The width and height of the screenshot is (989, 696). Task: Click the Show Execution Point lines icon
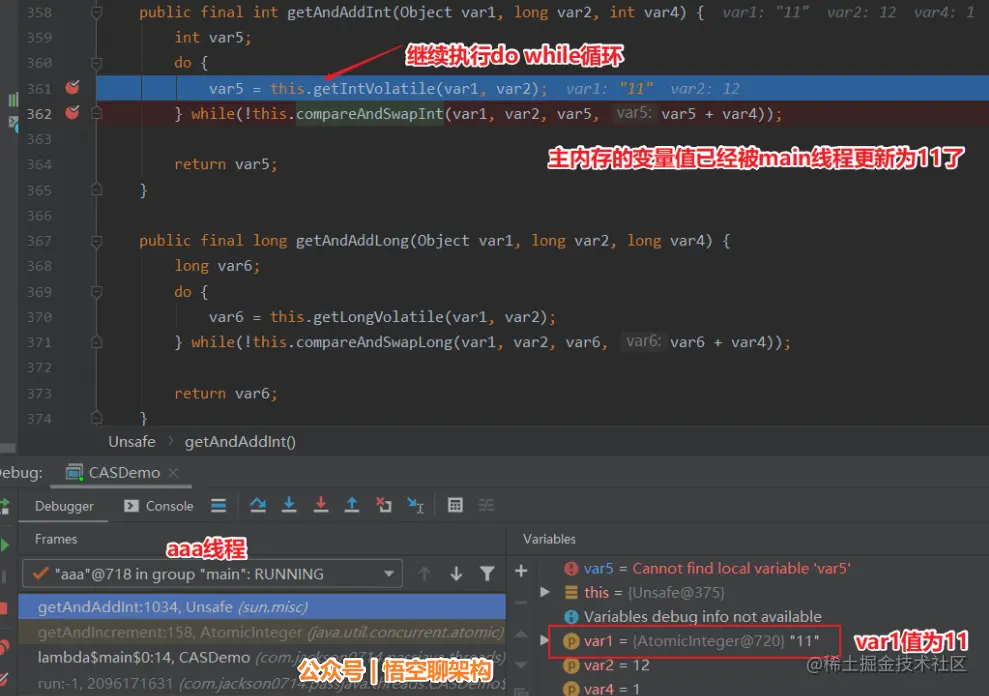(x=218, y=505)
